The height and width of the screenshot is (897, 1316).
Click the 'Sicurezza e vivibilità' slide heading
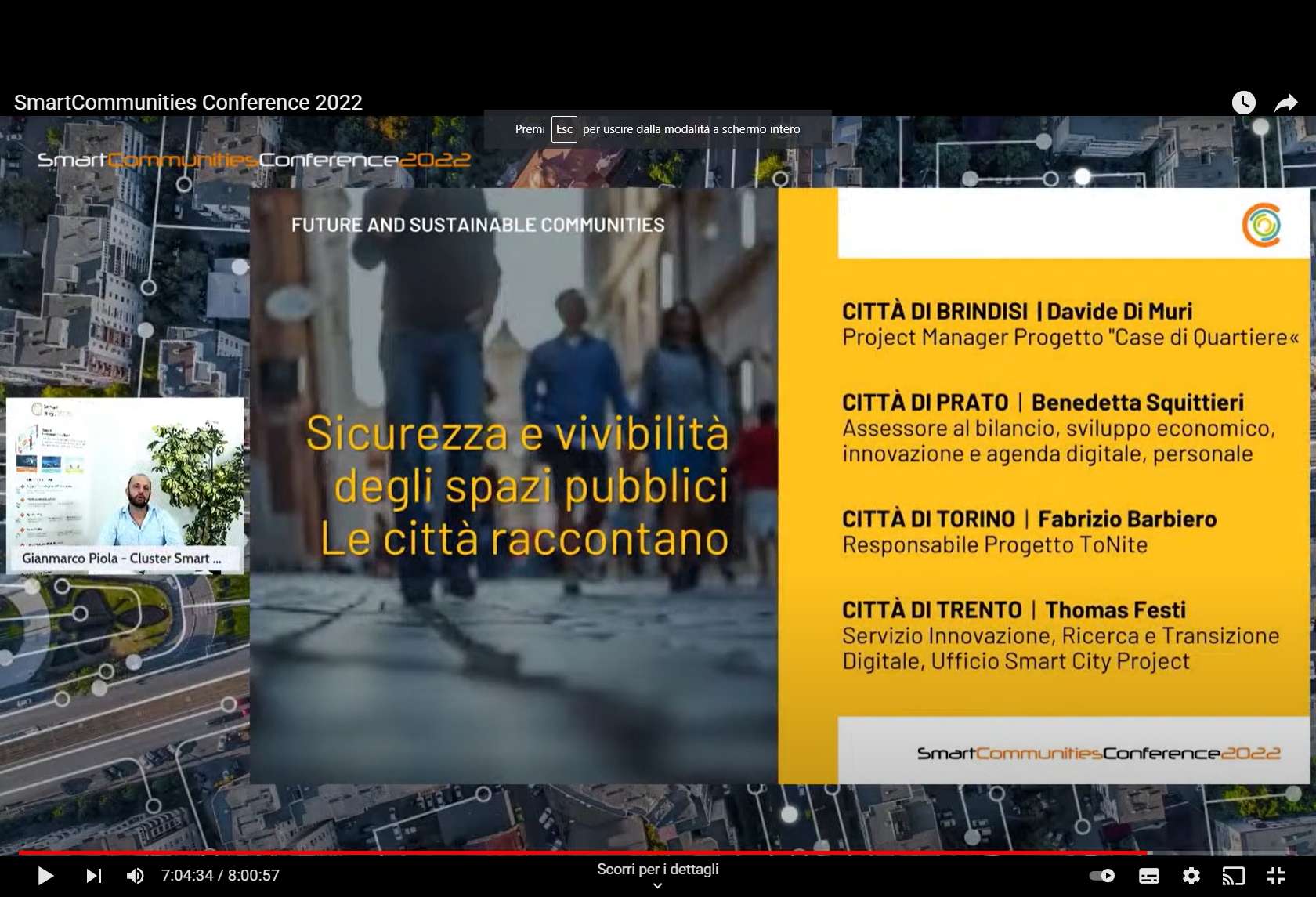click(x=517, y=433)
